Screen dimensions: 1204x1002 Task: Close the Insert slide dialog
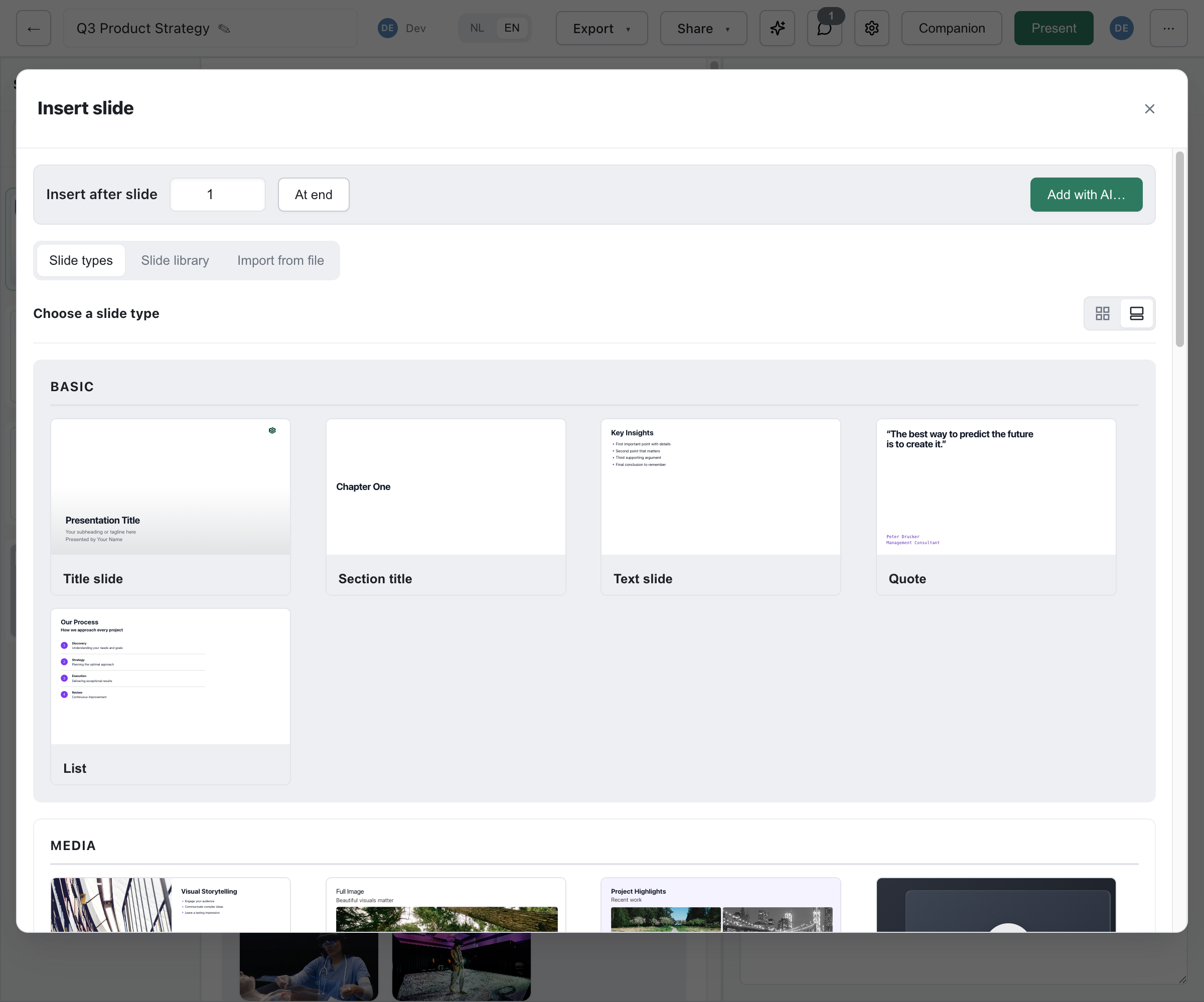[x=1149, y=109]
